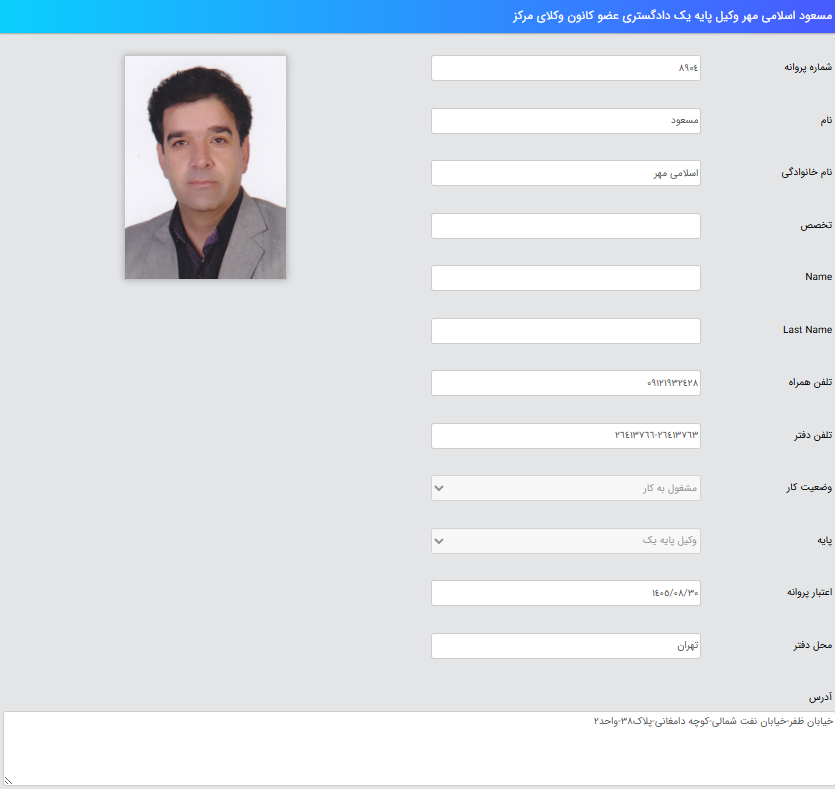Image resolution: width=835 pixels, height=789 pixels.
Task: Click the تخصص label
Action: (x=816, y=225)
